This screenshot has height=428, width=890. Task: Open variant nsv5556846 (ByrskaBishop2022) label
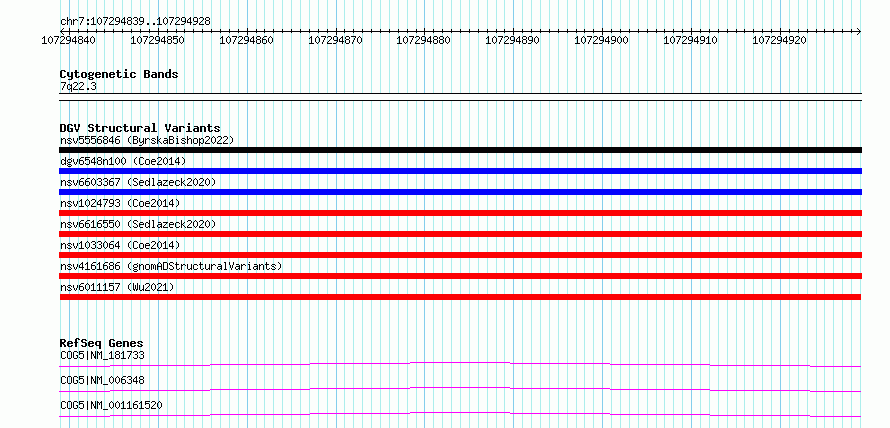click(x=147, y=140)
